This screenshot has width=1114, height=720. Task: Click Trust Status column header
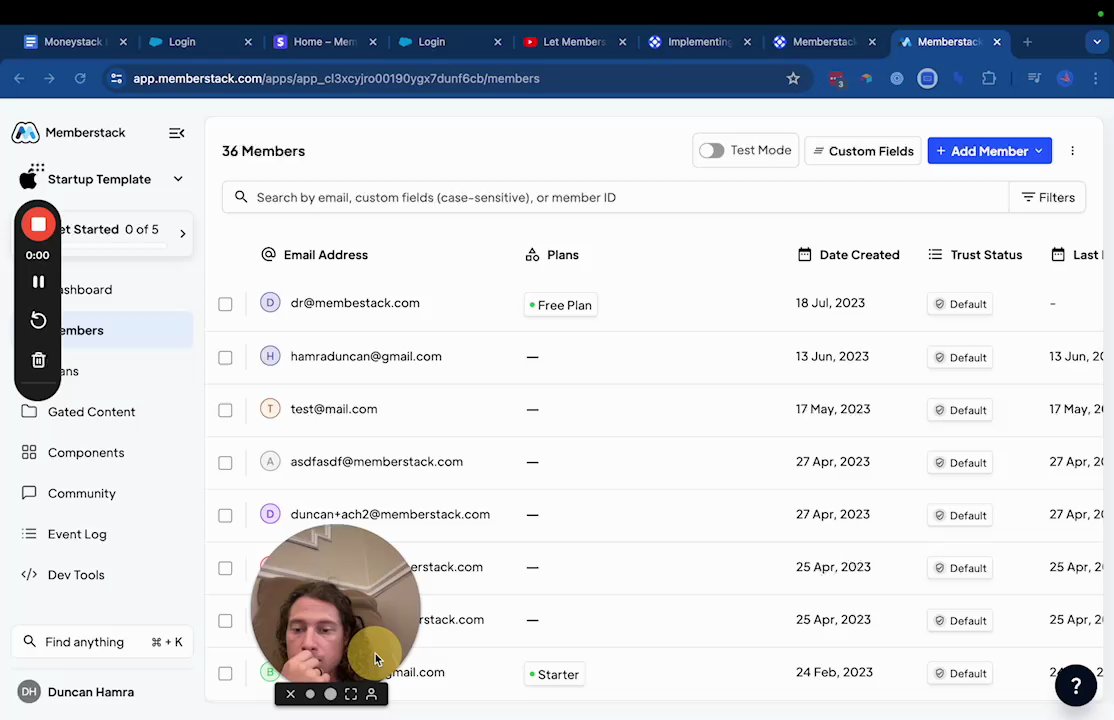[975, 254]
